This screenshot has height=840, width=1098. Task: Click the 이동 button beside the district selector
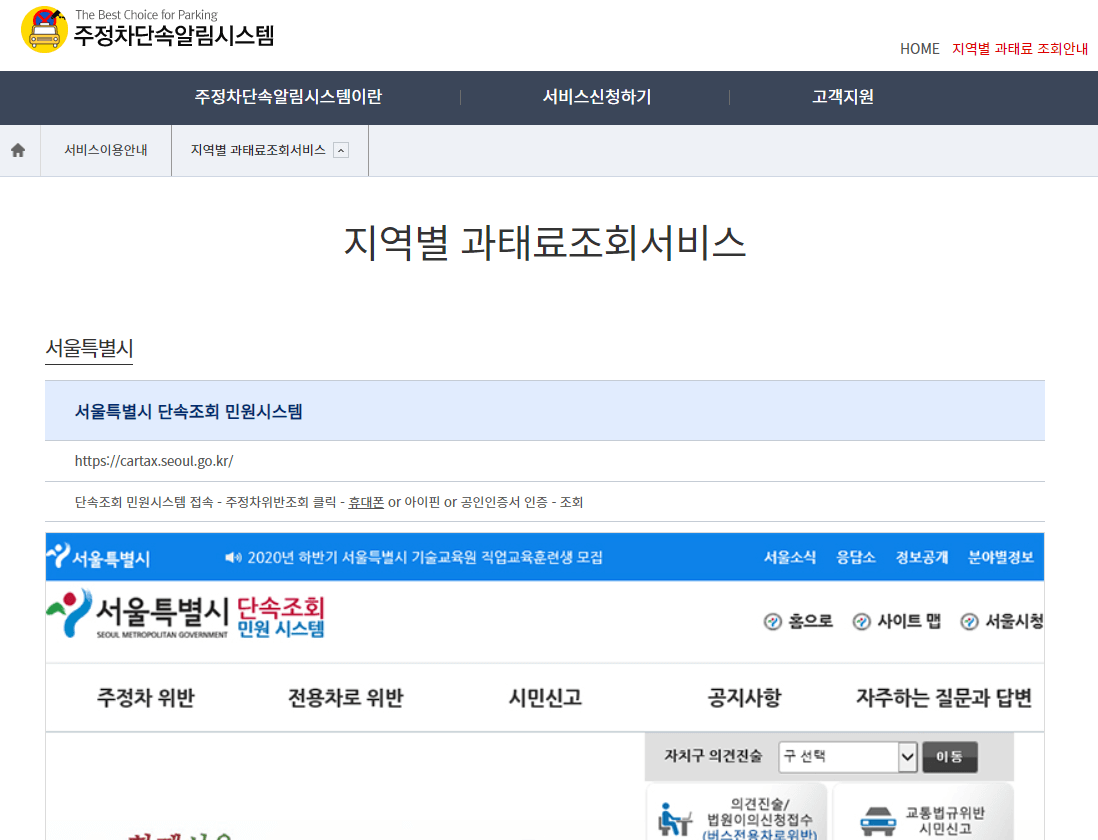pos(949,757)
